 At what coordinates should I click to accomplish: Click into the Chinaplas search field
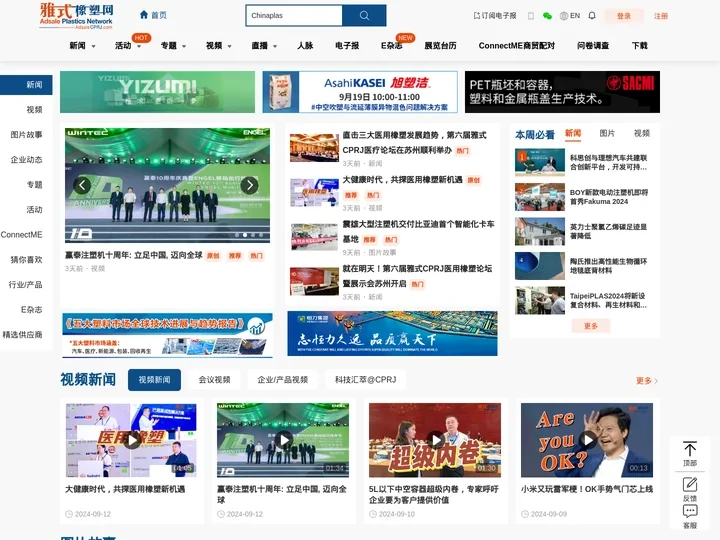(294, 16)
